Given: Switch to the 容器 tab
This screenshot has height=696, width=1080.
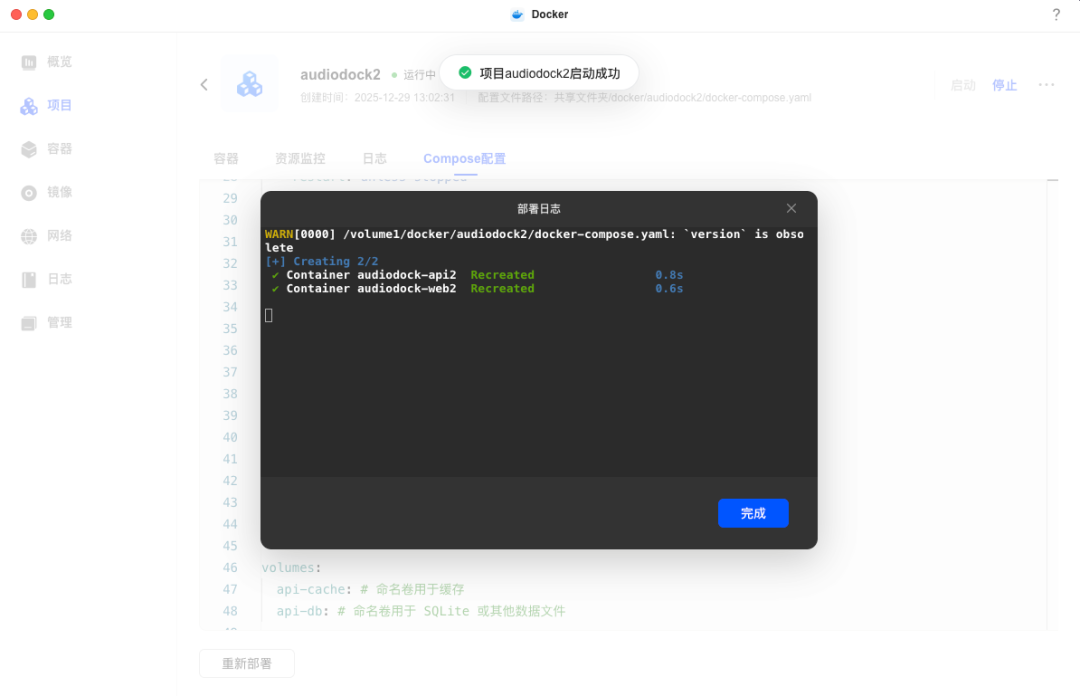Looking at the screenshot, I should pyautogui.click(x=226, y=158).
